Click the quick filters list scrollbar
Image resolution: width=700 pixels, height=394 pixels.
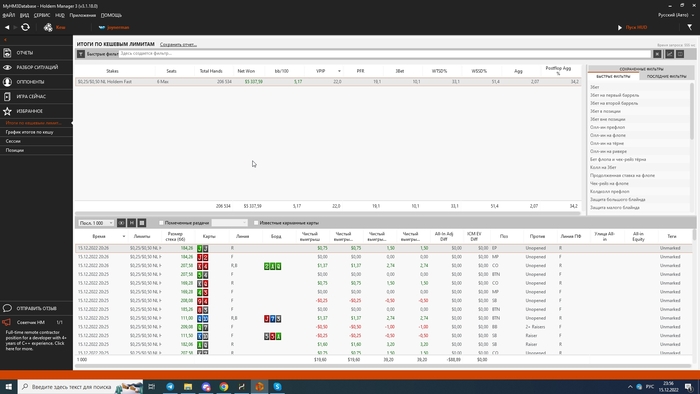(x=692, y=112)
